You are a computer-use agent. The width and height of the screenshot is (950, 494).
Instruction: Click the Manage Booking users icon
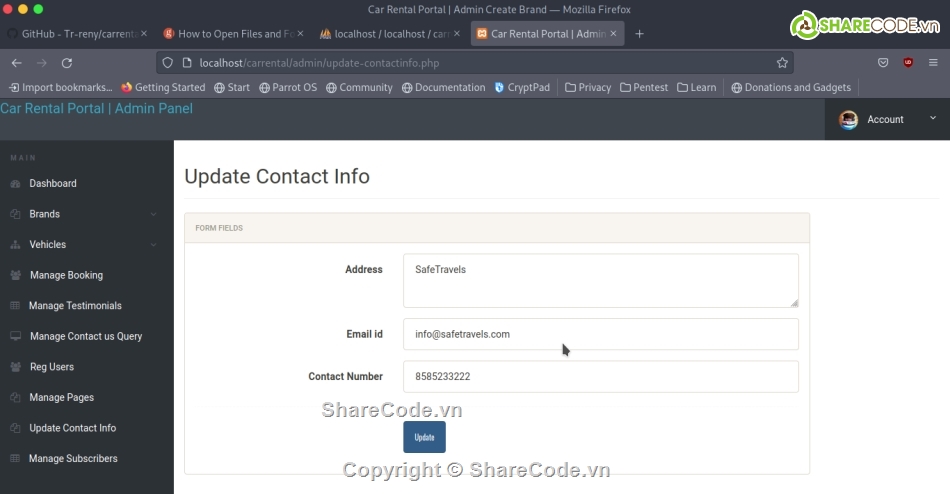pos(15,275)
